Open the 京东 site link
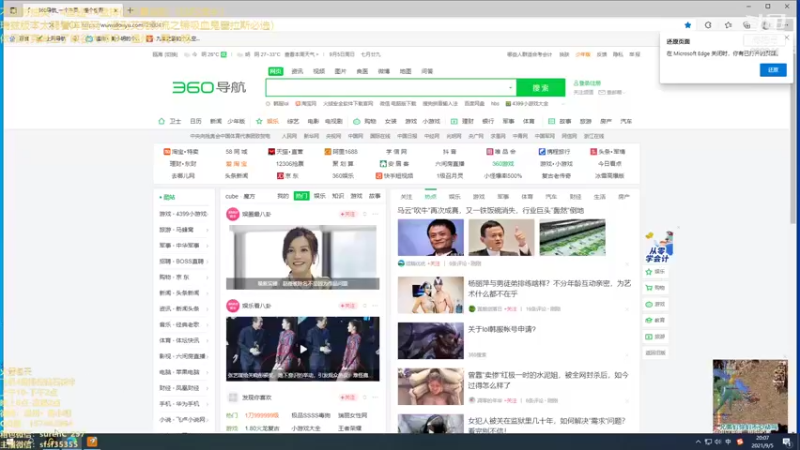This screenshot has height=450, width=800. pos(288,176)
